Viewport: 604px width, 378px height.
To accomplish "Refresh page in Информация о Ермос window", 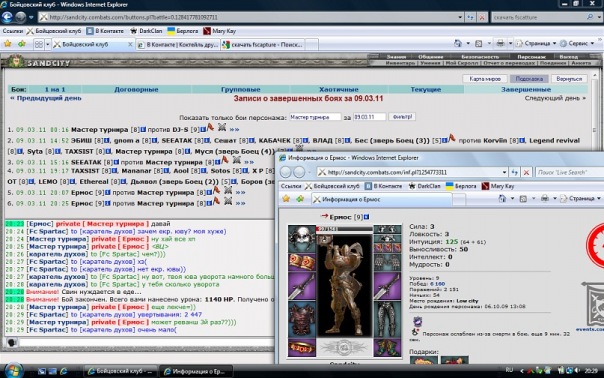I will 515,172.
